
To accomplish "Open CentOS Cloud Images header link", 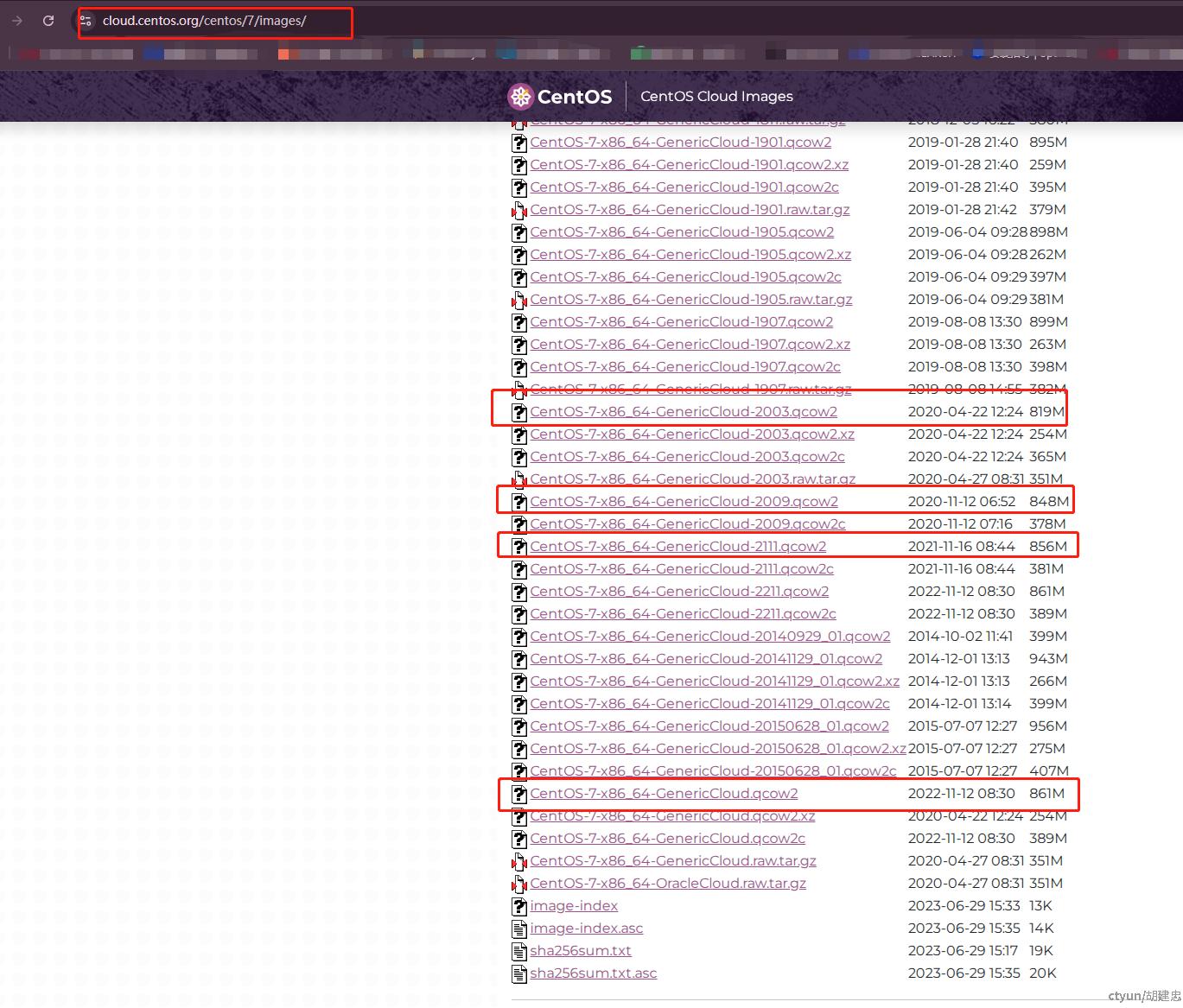I will (716, 97).
